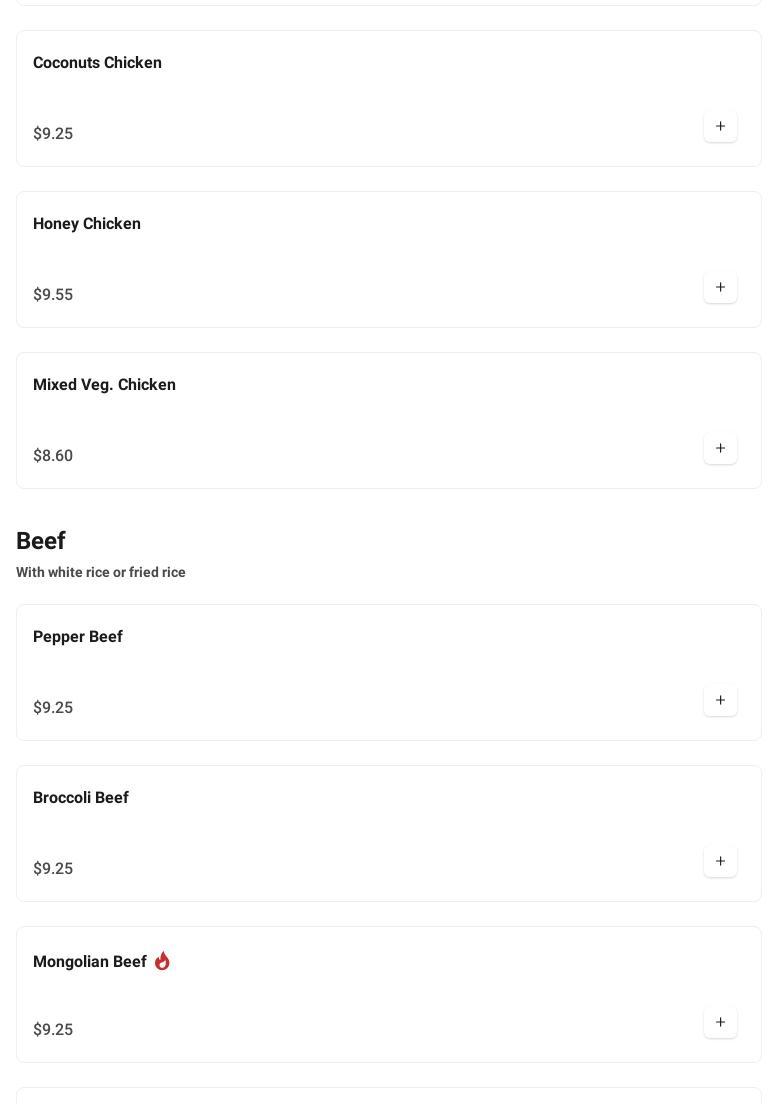Add Coconuts Chicken with plus icon
Viewport: 778px width, 1104px height.
720,126
